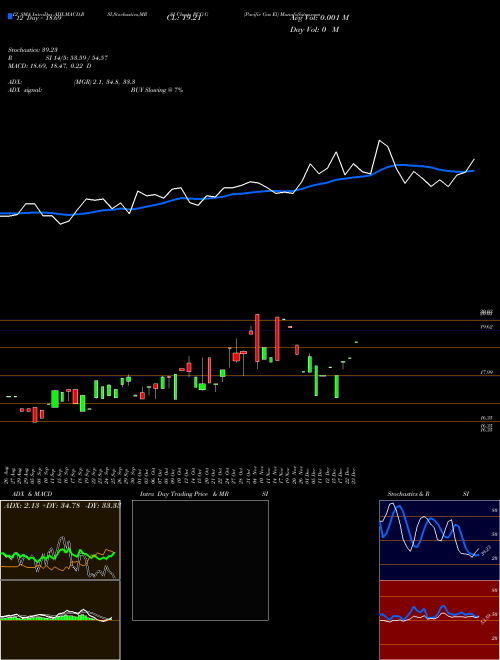500x660 pixels.
Task: Click the 19.62 price axis label
Action: pyautogui.click(x=487, y=327)
